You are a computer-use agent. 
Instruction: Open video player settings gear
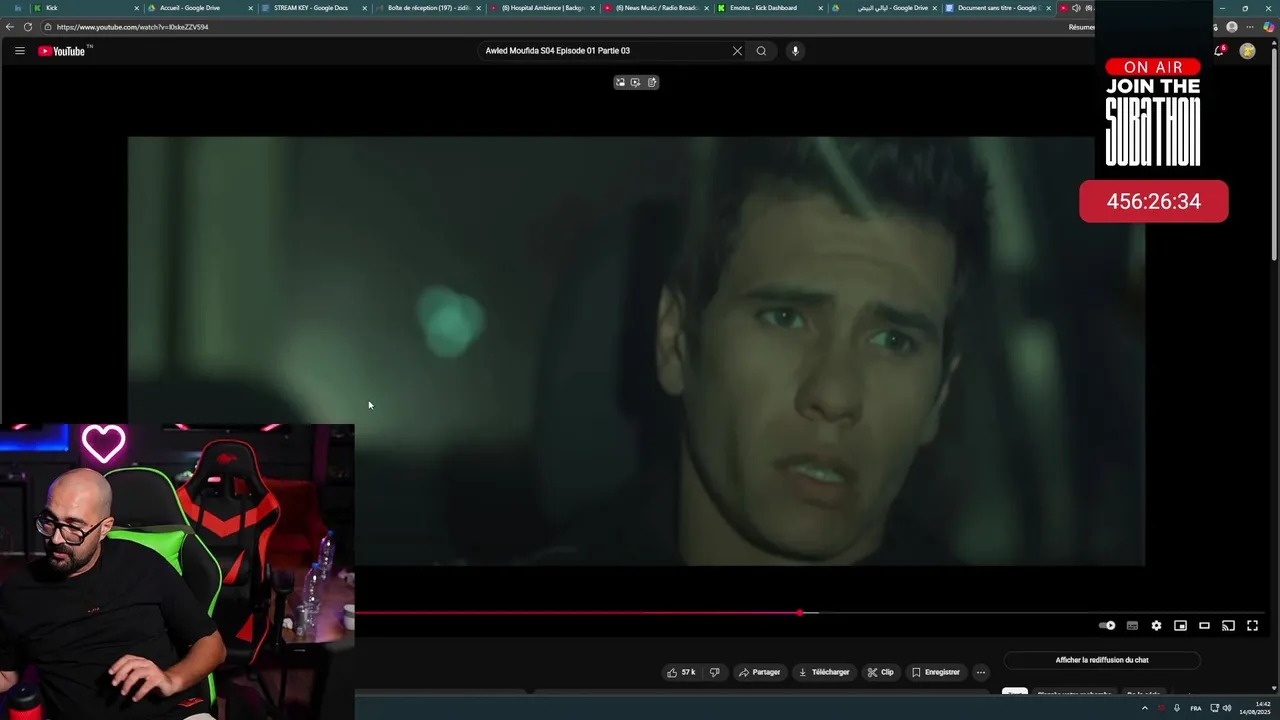click(x=1156, y=626)
